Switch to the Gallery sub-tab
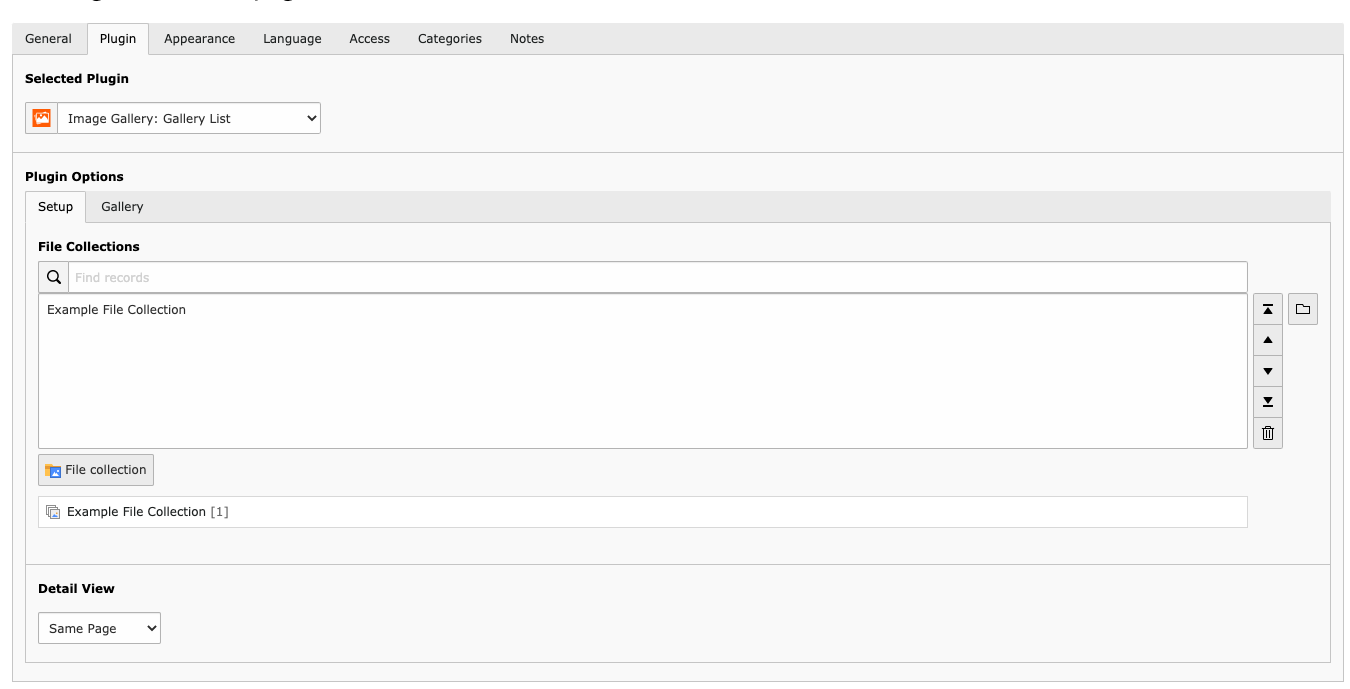Screen dimensions: 1350x689 122,207
